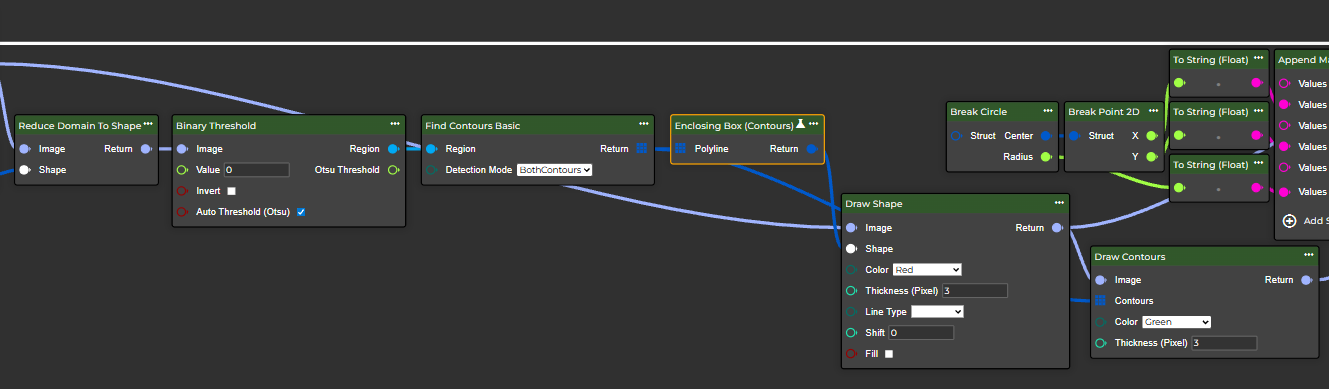
Task: Uncheck Auto Threshold (Otsu) checkbox
Action: (x=301, y=212)
